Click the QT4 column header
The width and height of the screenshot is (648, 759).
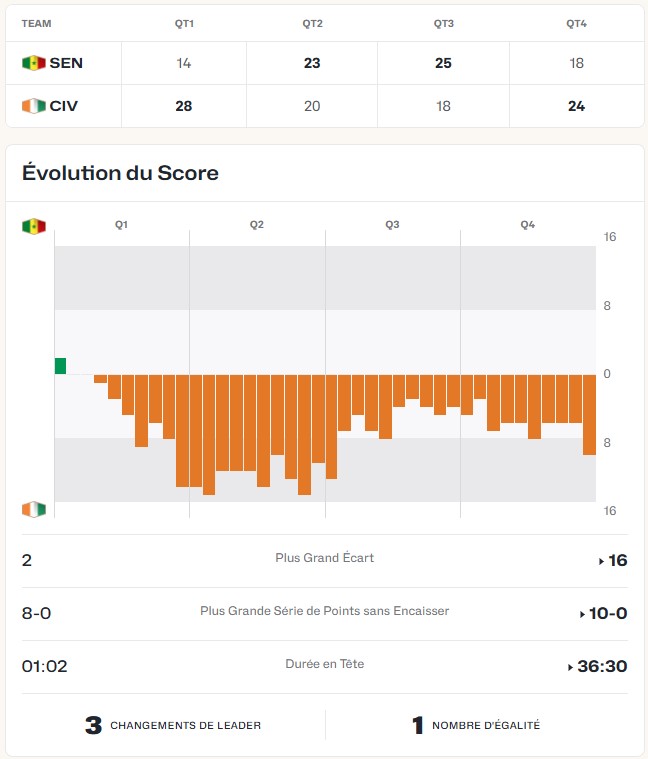tap(576, 23)
